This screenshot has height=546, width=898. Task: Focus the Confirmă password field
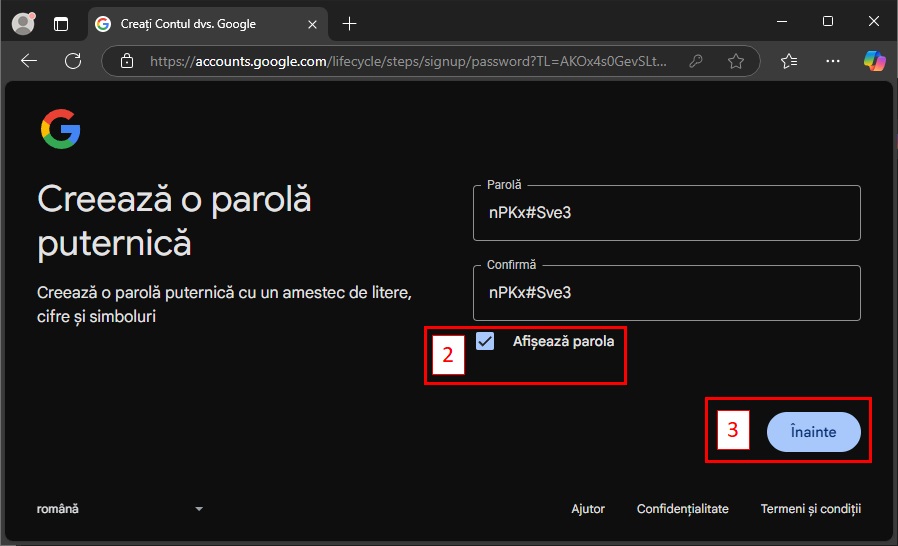click(x=666, y=293)
